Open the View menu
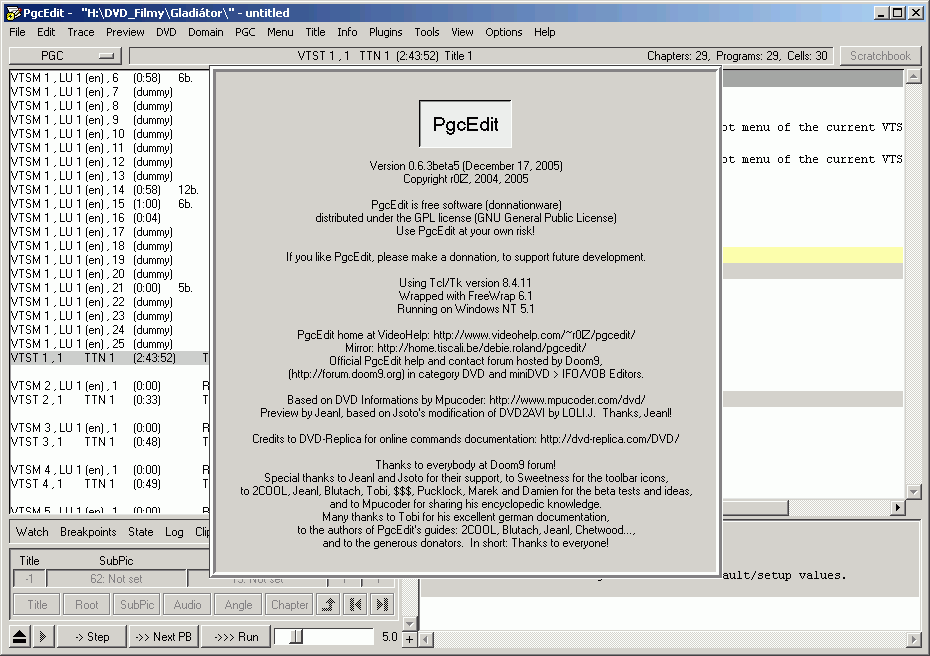This screenshot has width=930, height=656. tap(462, 32)
